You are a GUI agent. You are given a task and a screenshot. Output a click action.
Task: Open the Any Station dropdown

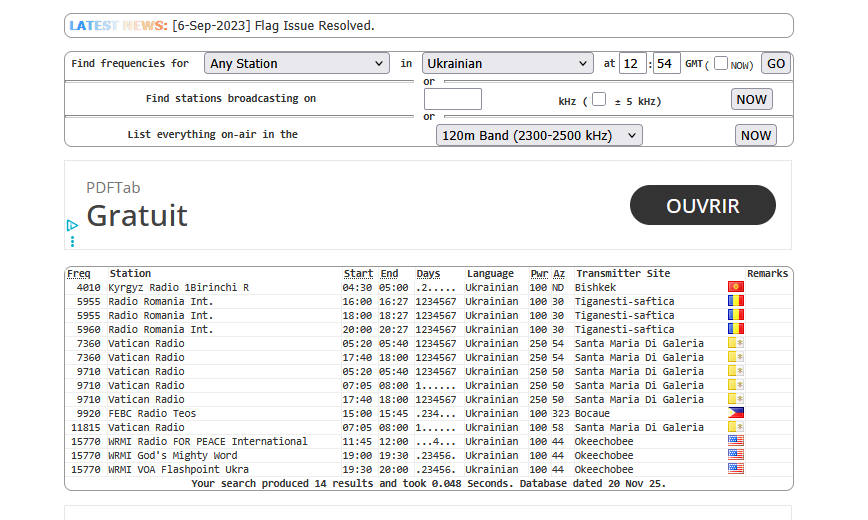[x=297, y=63]
